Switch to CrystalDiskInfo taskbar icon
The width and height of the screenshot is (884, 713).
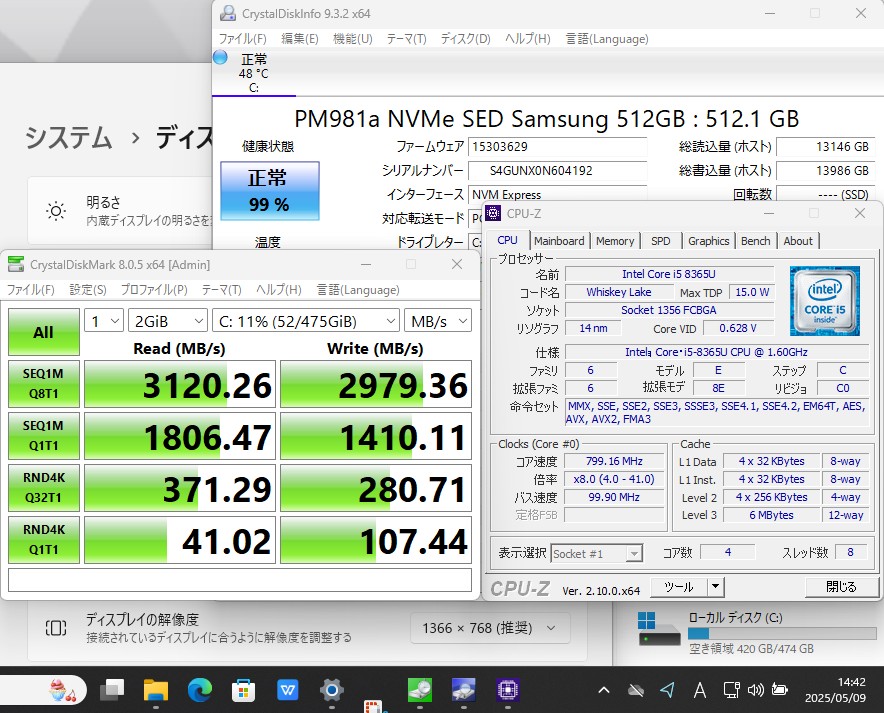463,689
